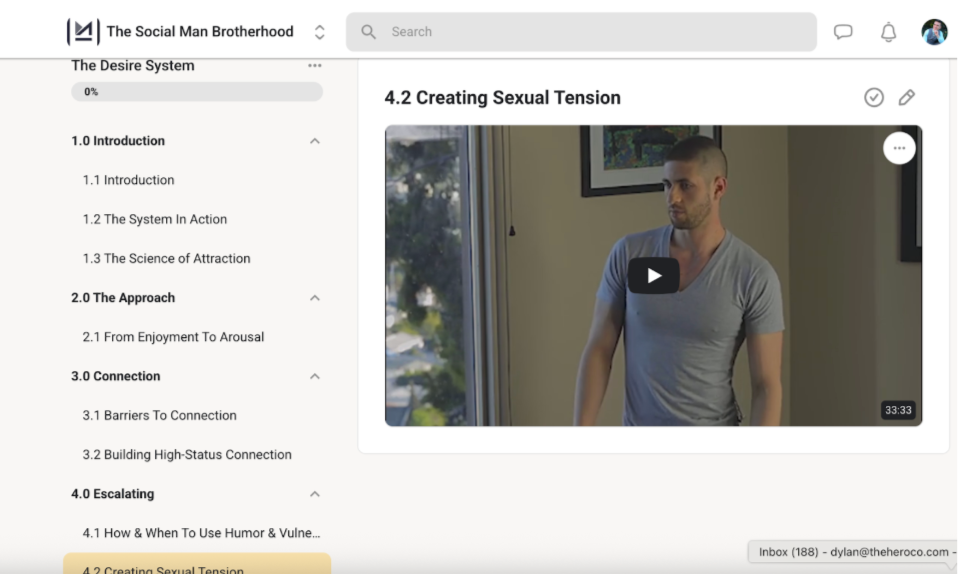
Task: Select 2.1 From Enjoyment To Arousal
Action: pos(174,337)
